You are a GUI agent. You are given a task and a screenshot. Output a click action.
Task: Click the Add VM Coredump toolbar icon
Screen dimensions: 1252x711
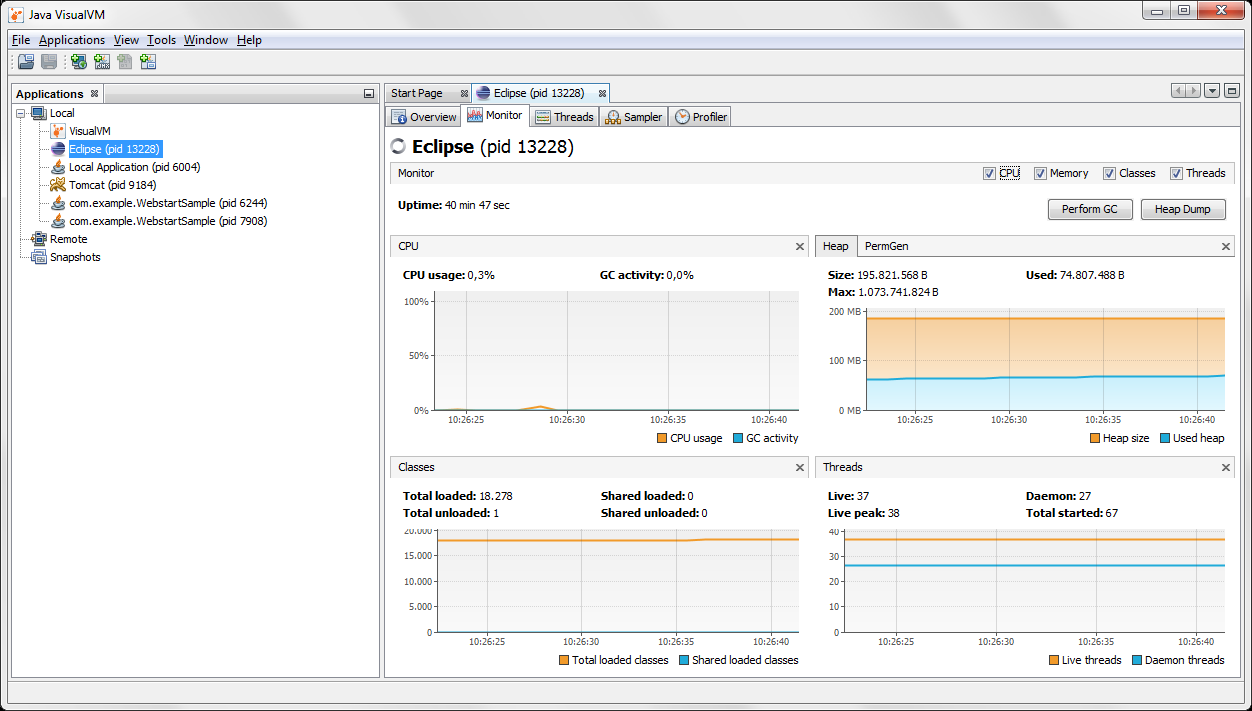(x=125, y=62)
